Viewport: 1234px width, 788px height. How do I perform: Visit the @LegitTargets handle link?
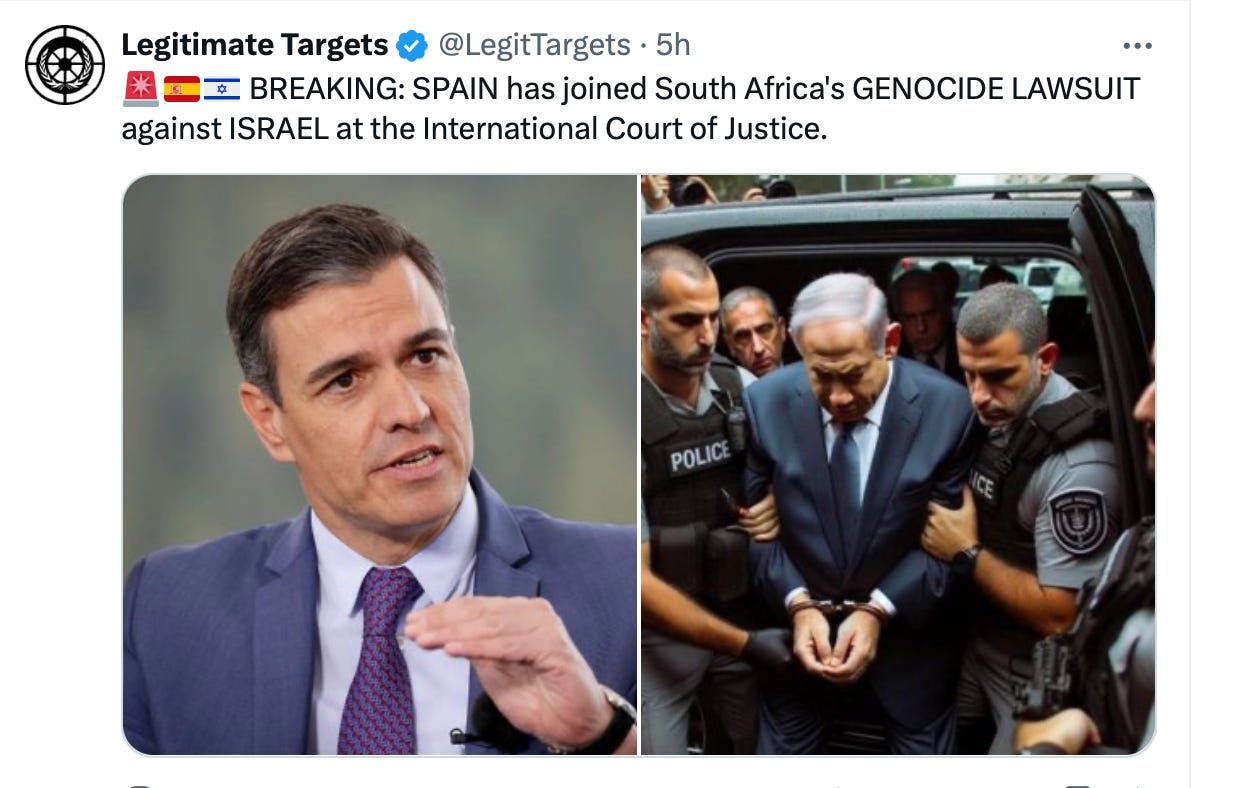click(x=536, y=45)
